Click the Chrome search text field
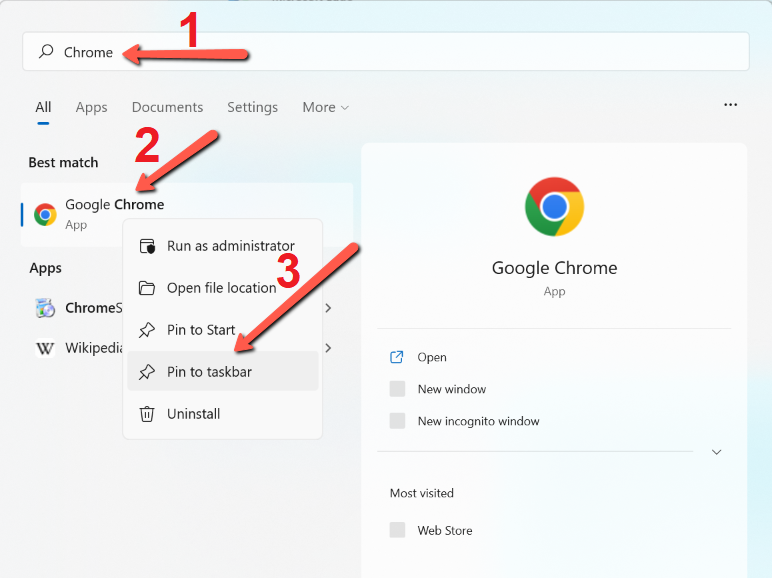Image resolution: width=772 pixels, height=578 pixels. point(386,52)
